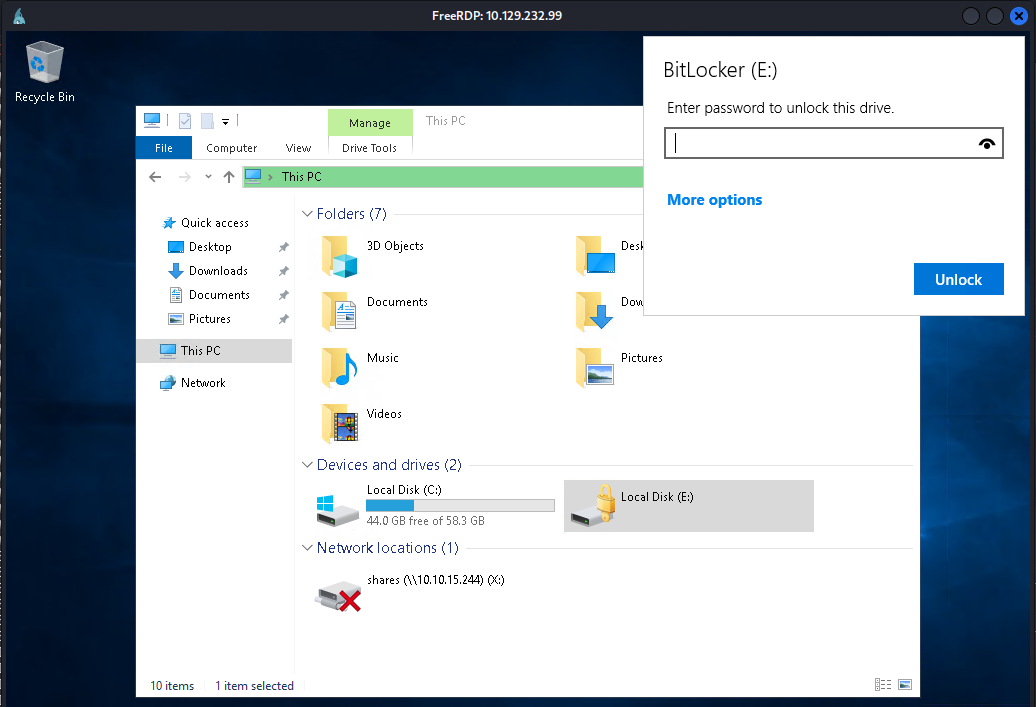This screenshot has height=707, width=1036.
Task: Select Documents in Quick access list
Action: (x=219, y=295)
